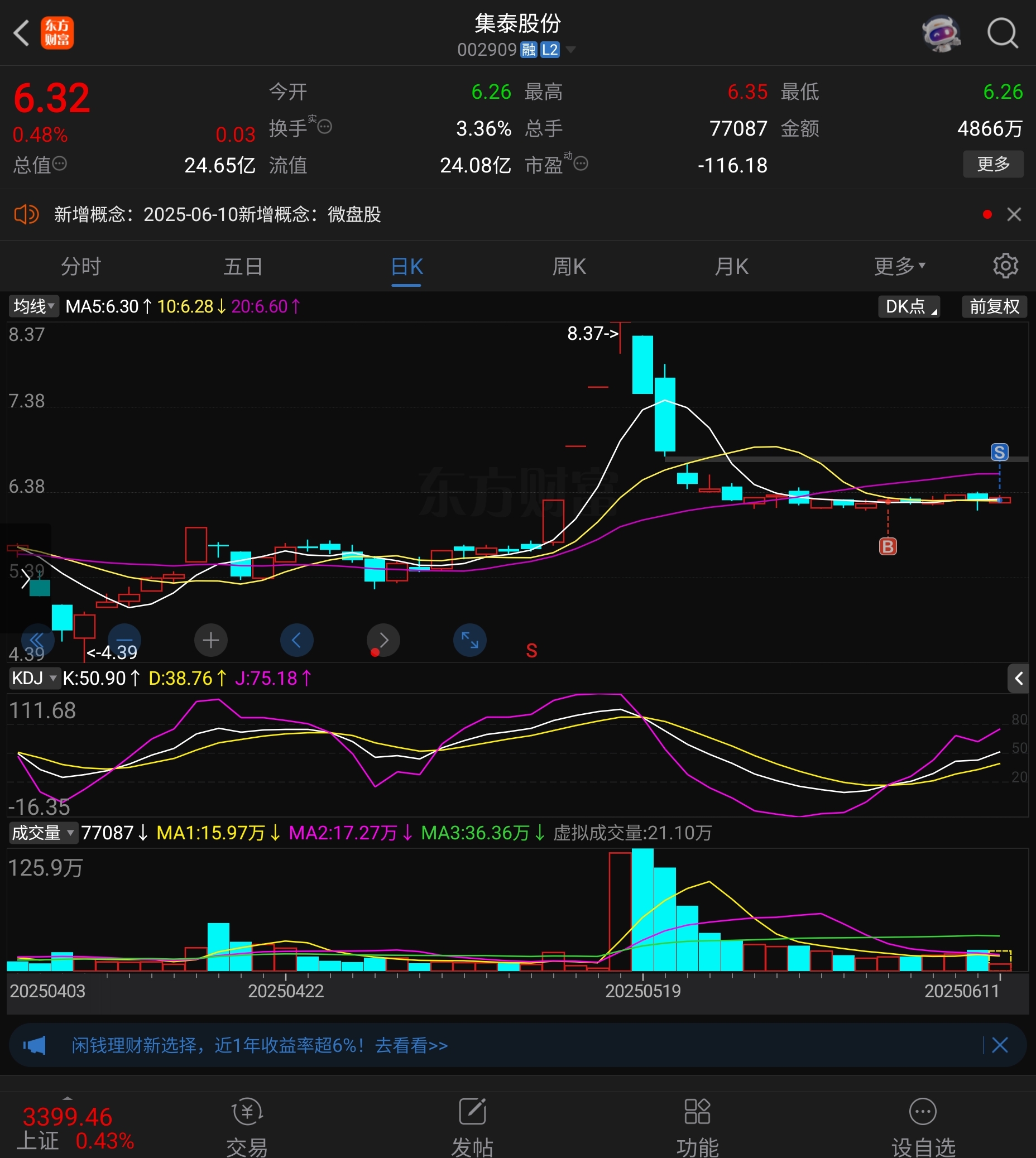Close the 理财 promotion banner
Screen dimensions: 1036x1158
1000,1045
